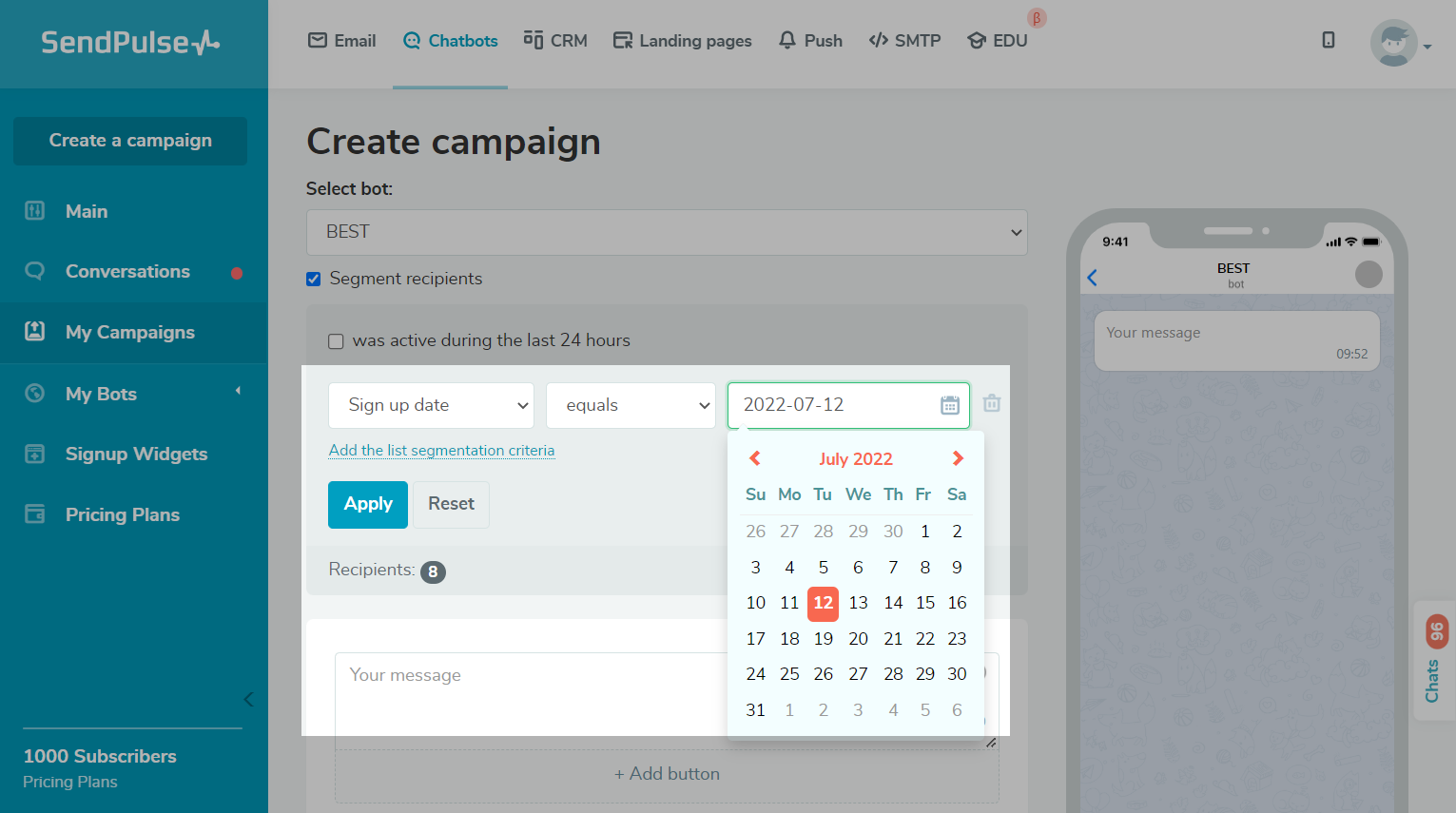
Task: Open the CRM section
Action: pos(555,41)
